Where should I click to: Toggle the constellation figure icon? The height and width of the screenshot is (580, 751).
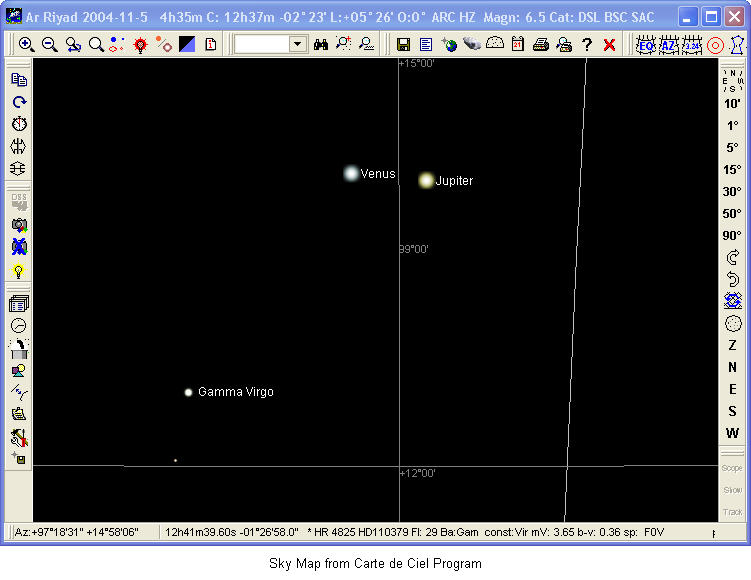(737, 45)
